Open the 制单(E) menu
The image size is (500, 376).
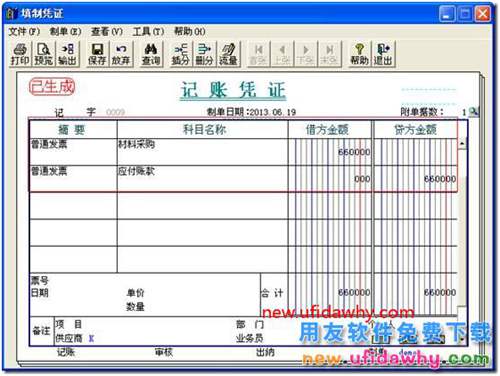(x=65, y=31)
